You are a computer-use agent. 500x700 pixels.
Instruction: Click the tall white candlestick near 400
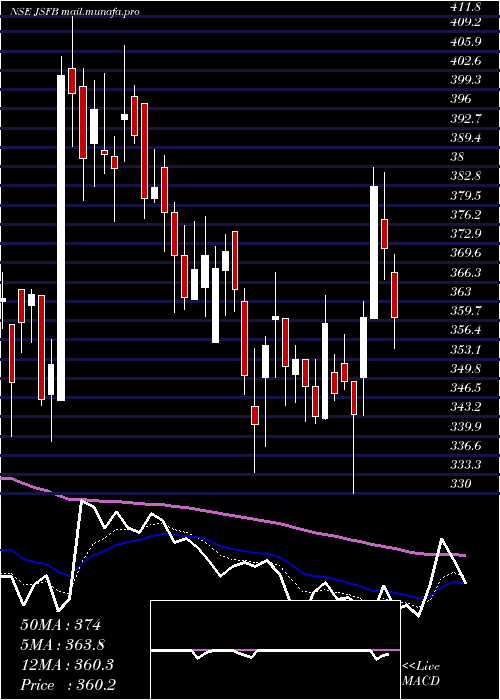[x=61, y=238]
